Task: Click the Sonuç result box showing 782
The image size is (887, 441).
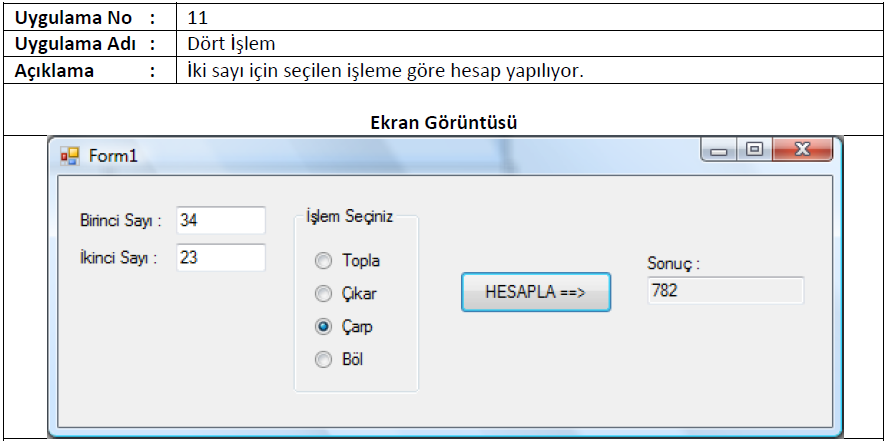Action: click(725, 291)
